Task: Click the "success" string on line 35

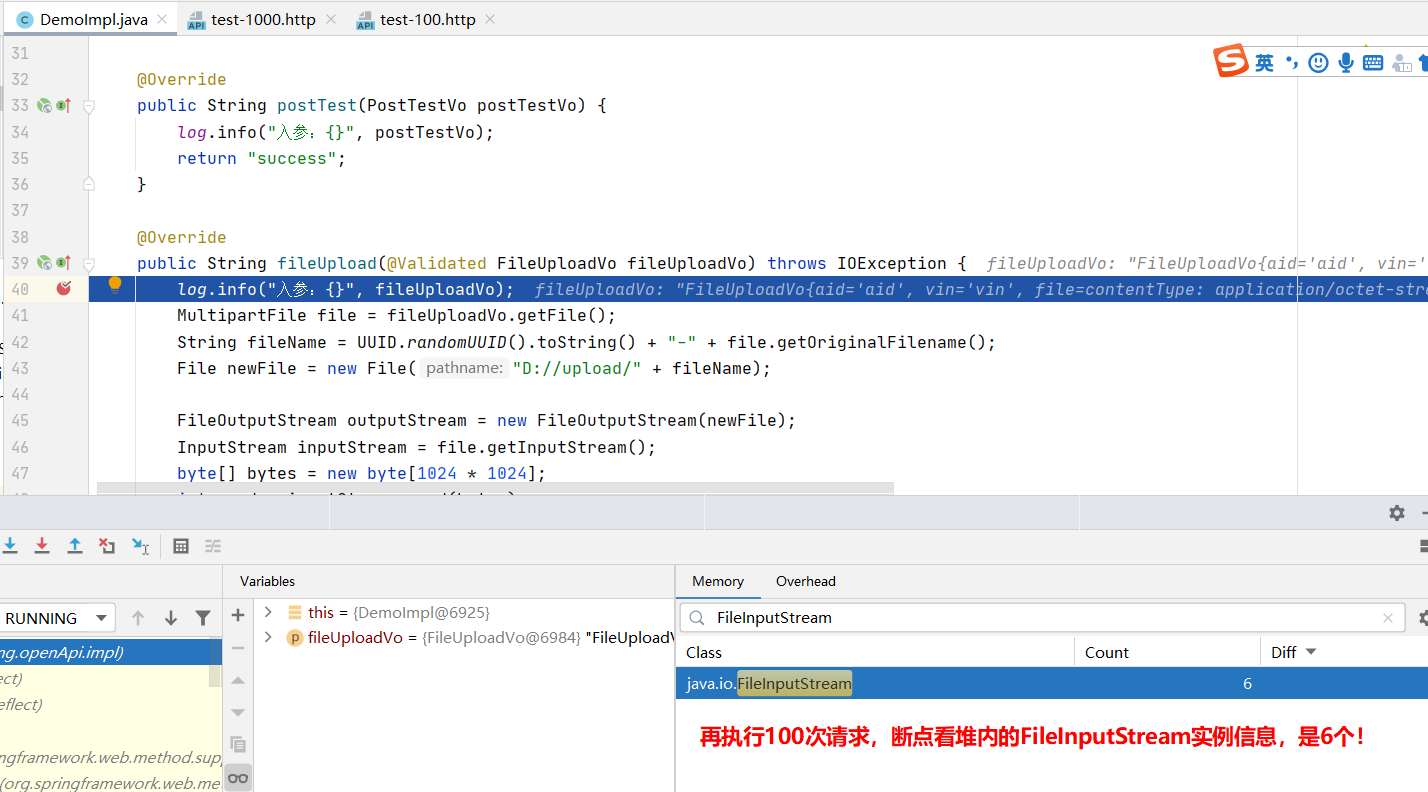Action: 291,158
